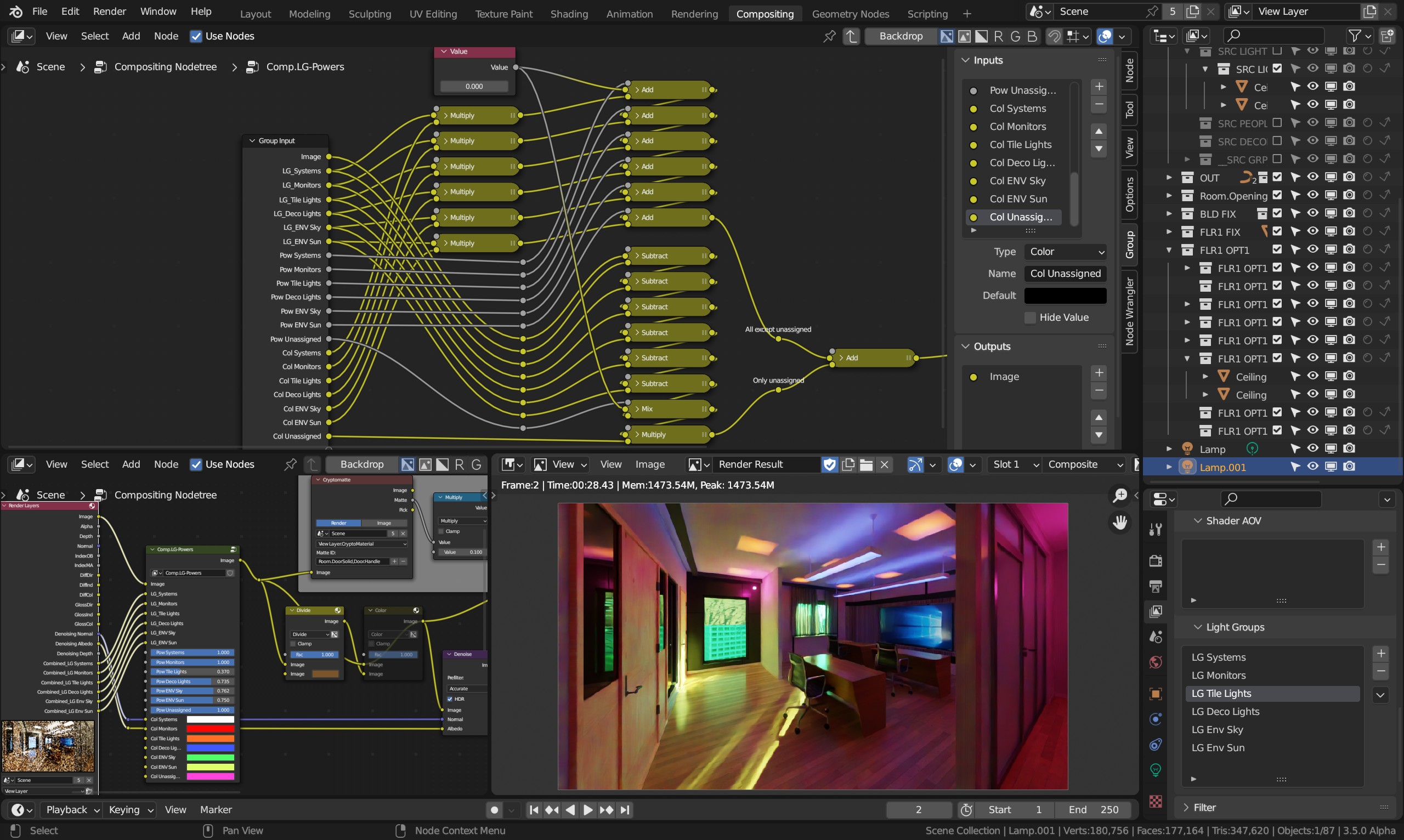
Task: Change the Default color swatch to white
Action: pyautogui.click(x=1064, y=295)
